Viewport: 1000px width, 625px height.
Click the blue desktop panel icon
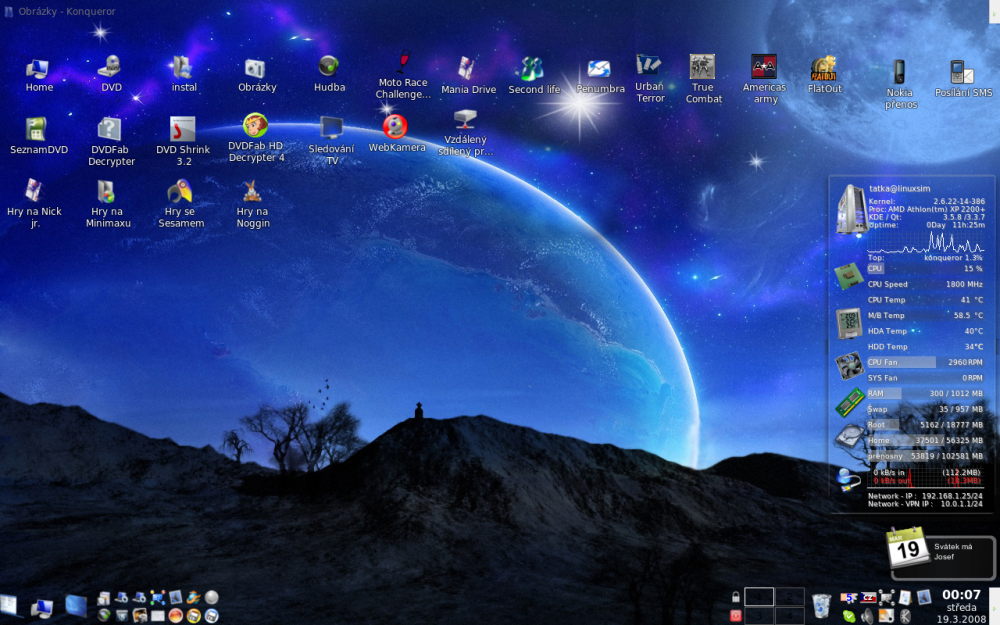(76, 606)
